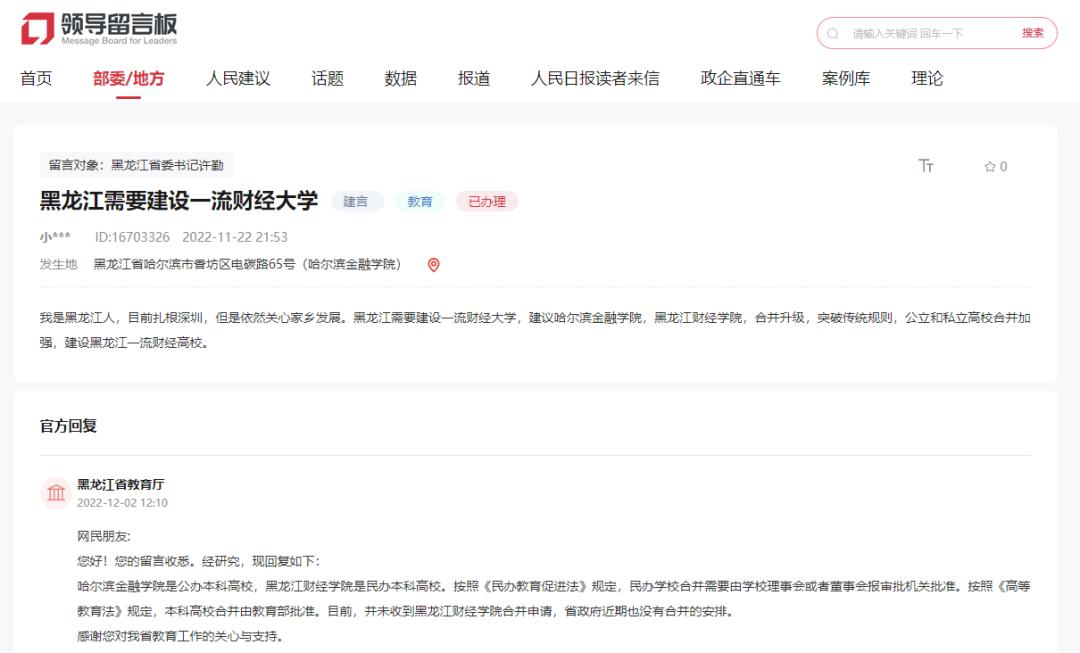Click the Message Board for Leaders logo
Screen dimensions: 1080x653
point(99,29)
